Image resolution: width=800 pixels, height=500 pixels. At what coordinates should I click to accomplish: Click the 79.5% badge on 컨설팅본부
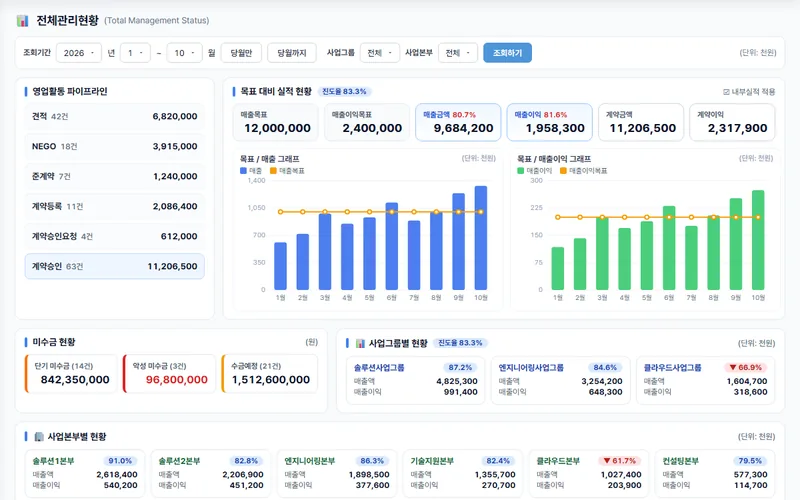(750, 461)
